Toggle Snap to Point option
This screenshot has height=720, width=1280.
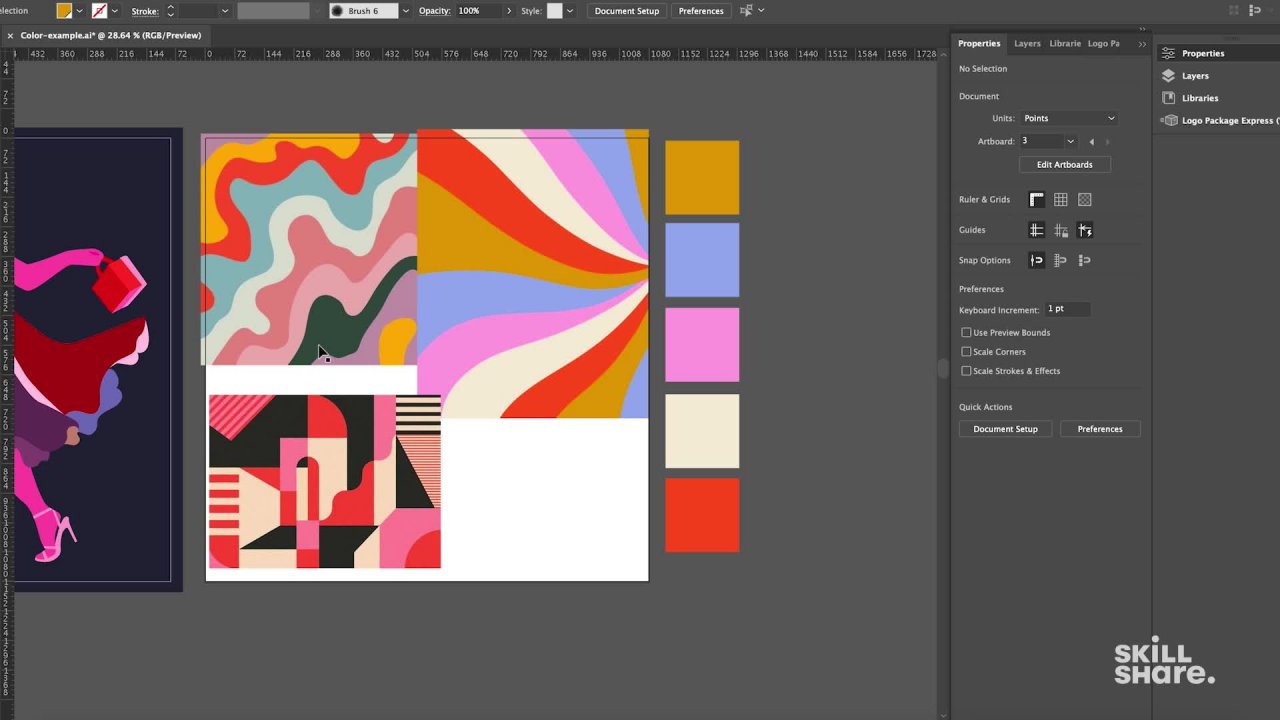tap(1036, 260)
